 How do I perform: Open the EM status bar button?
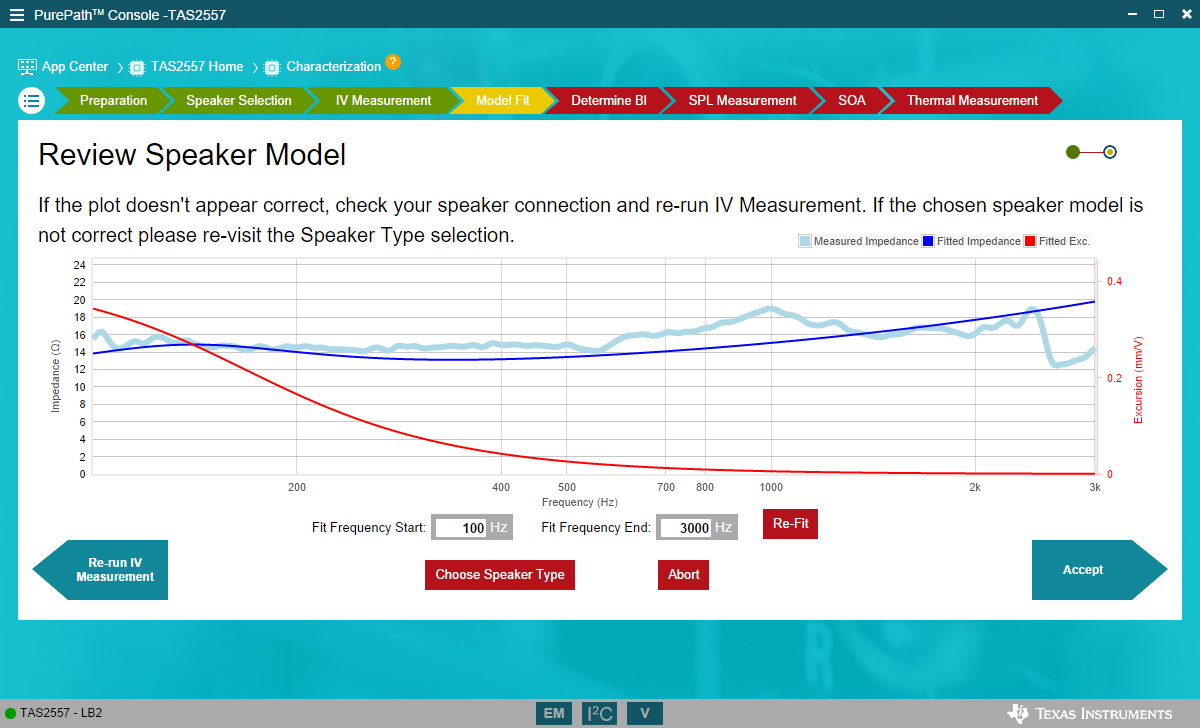pos(554,713)
